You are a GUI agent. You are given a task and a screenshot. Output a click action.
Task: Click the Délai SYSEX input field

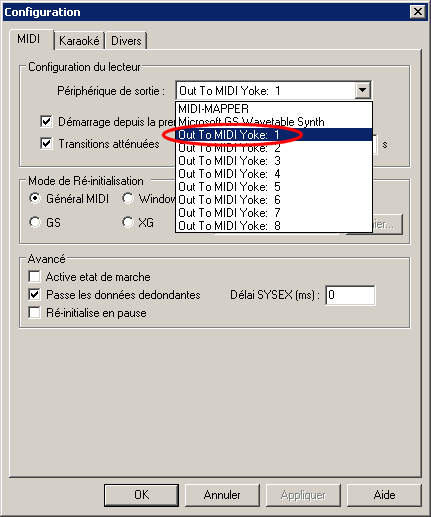[350, 295]
